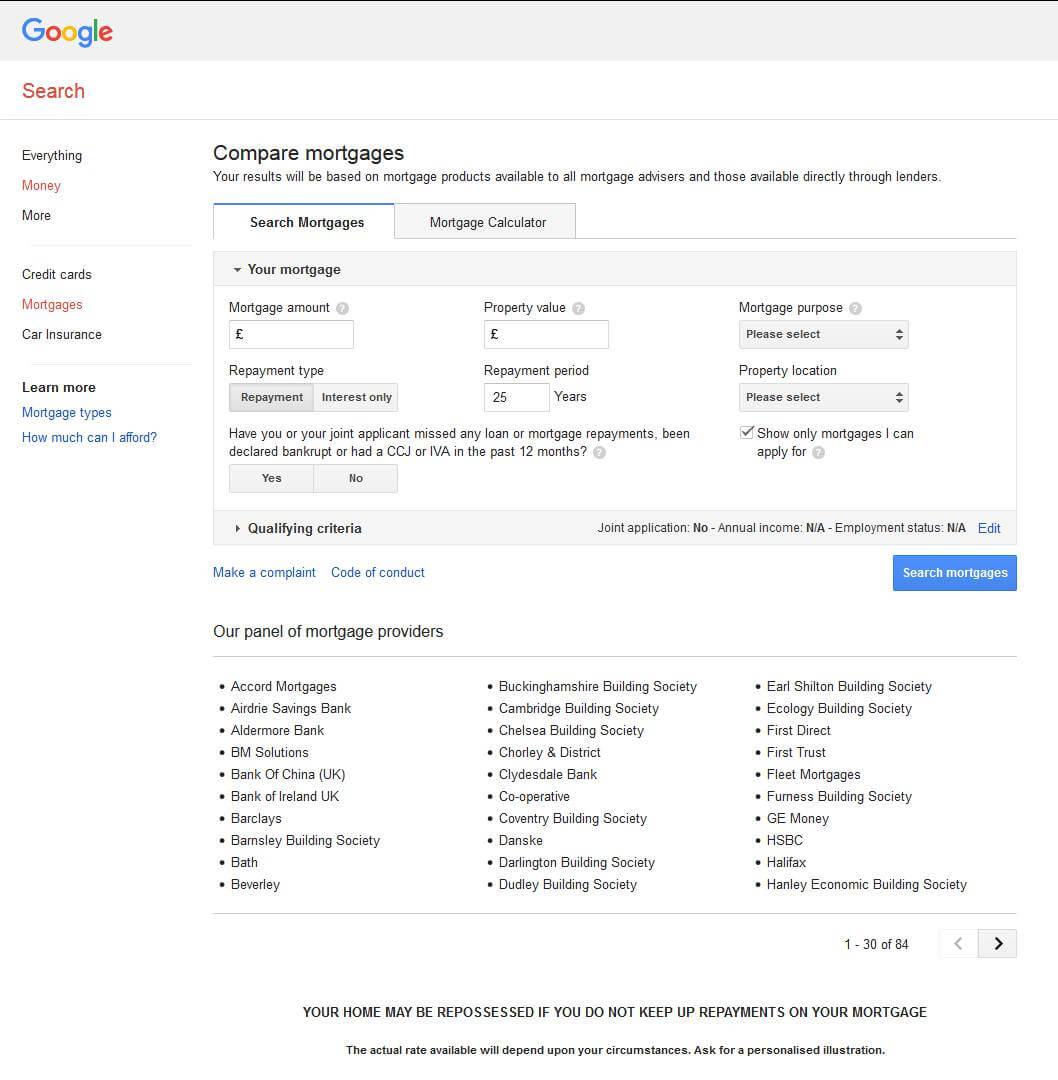This screenshot has width=1058, height=1080.
Task: Select Interest only repayment type
Action: coord(356,397)
